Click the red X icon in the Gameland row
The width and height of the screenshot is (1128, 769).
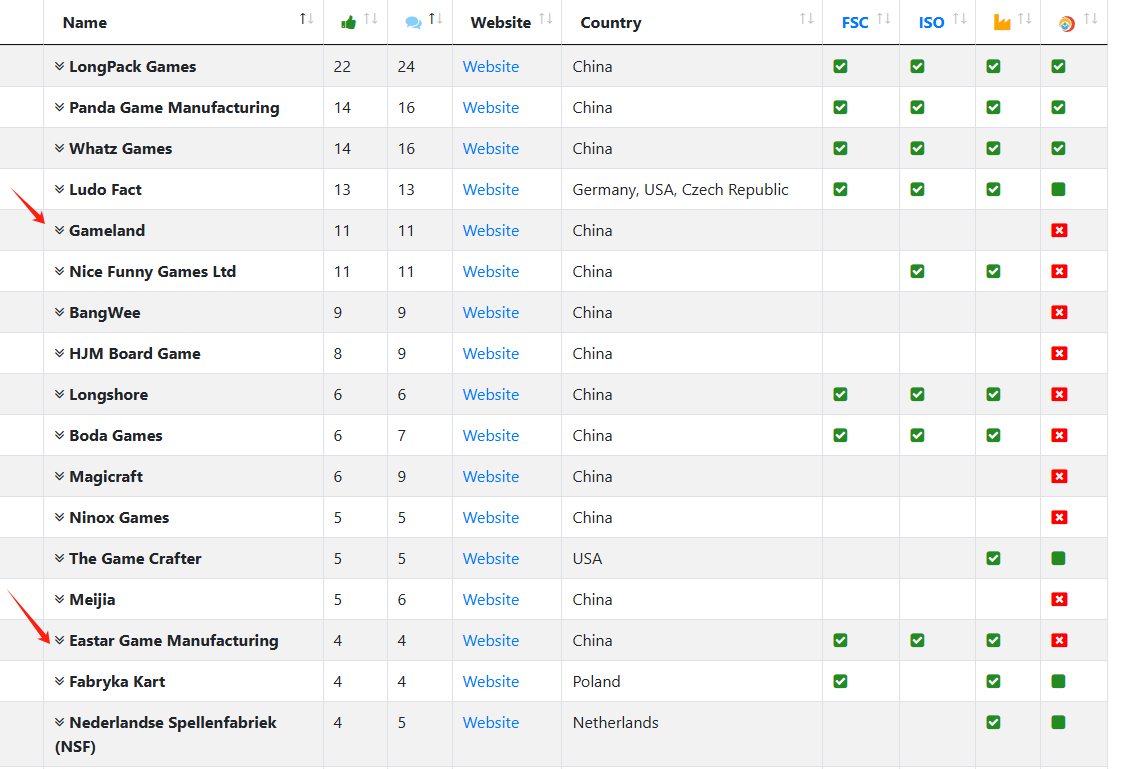[x=1059, y=230]
